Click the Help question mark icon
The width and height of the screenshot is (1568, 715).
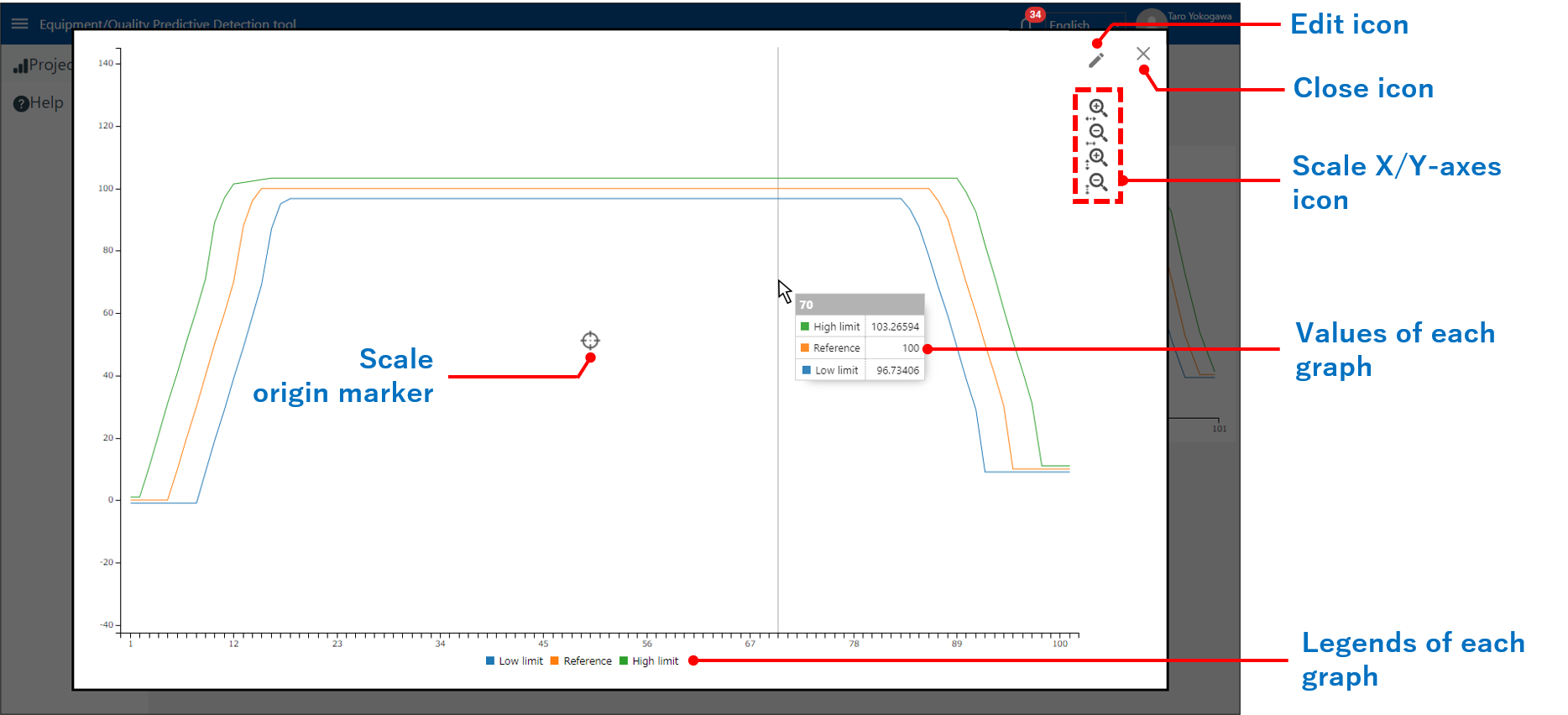pos(21,103)
